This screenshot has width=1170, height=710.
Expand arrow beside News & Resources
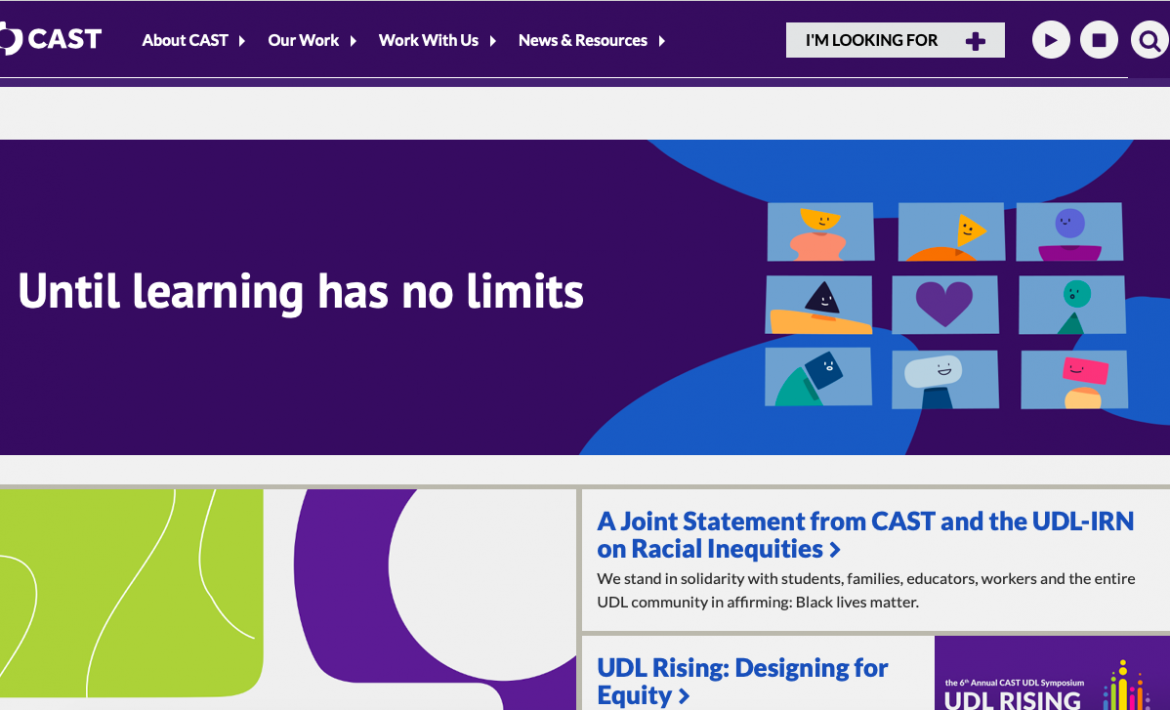tap(661, 41)
